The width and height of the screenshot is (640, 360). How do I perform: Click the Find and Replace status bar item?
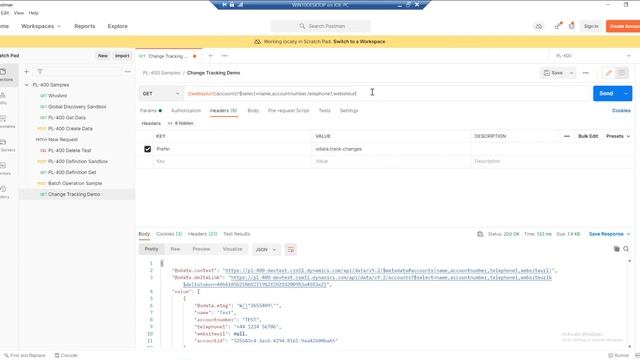24,356
